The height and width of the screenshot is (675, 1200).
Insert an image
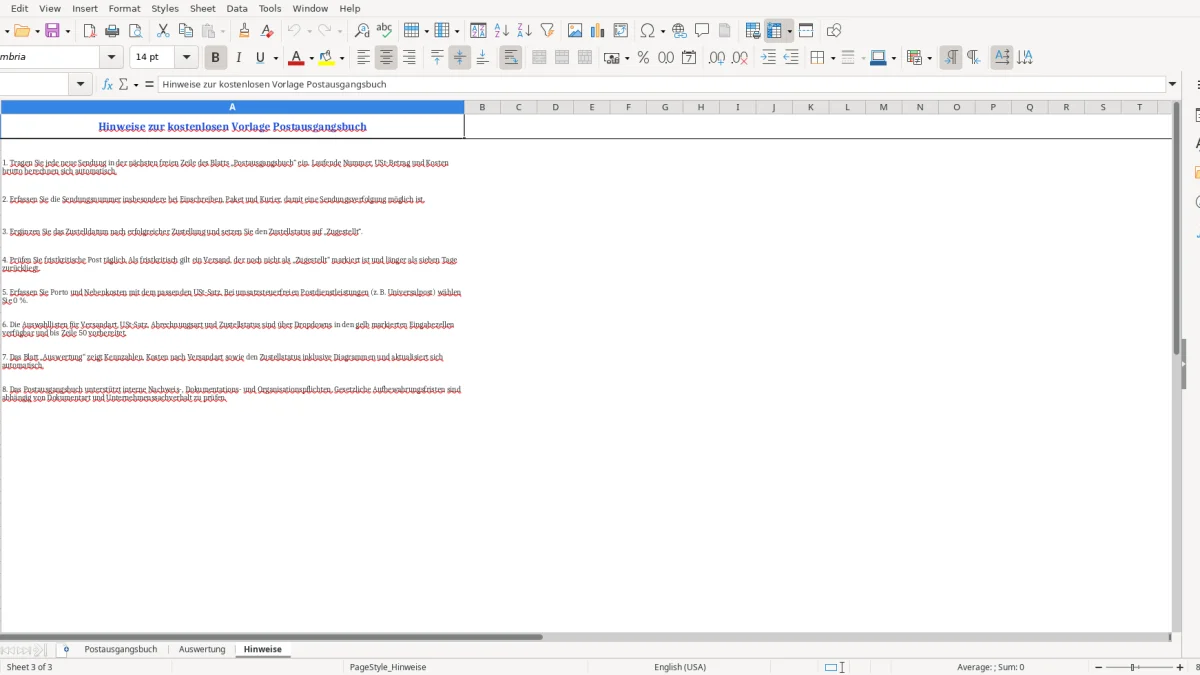(575, 31)
